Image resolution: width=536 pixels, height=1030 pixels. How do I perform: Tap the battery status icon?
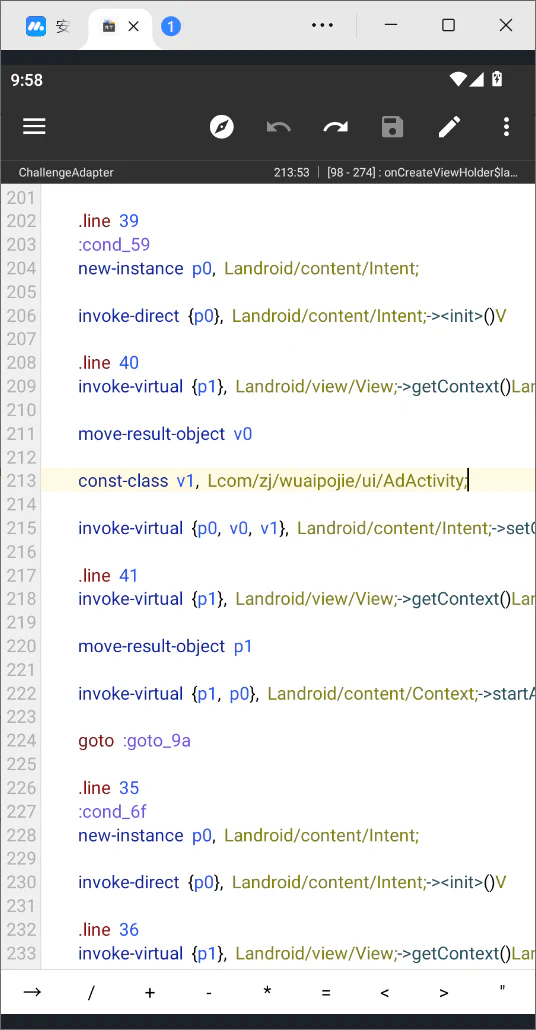coord(497,79)
